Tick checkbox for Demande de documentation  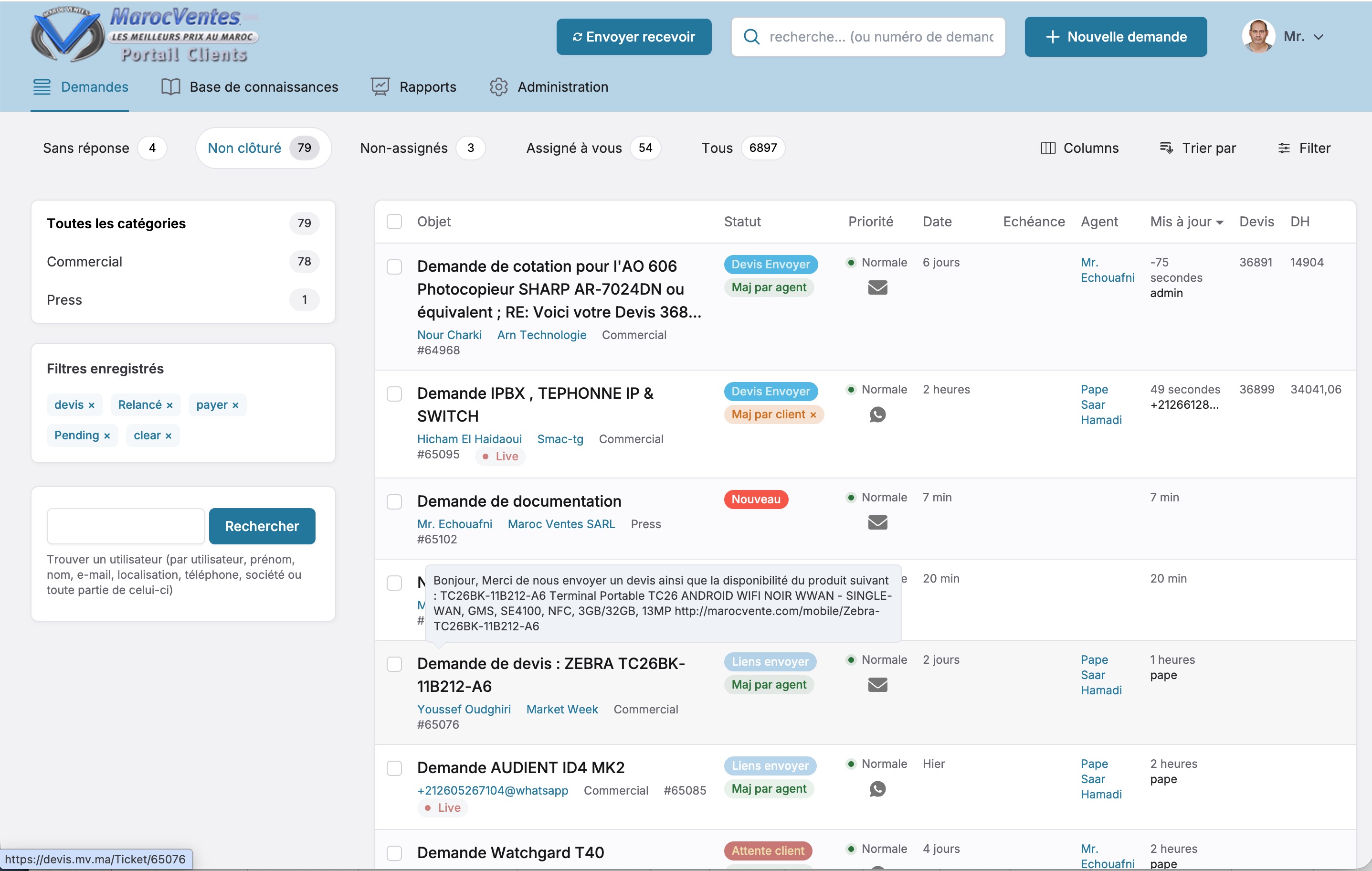[394, 501]
